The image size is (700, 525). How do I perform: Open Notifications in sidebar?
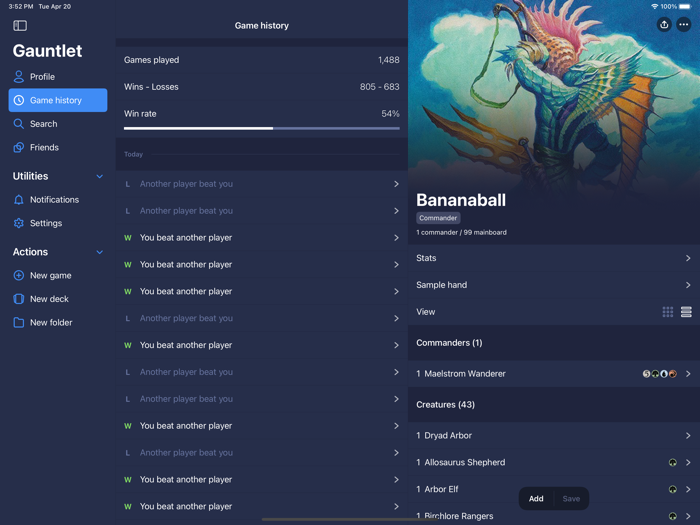[58, 200]
